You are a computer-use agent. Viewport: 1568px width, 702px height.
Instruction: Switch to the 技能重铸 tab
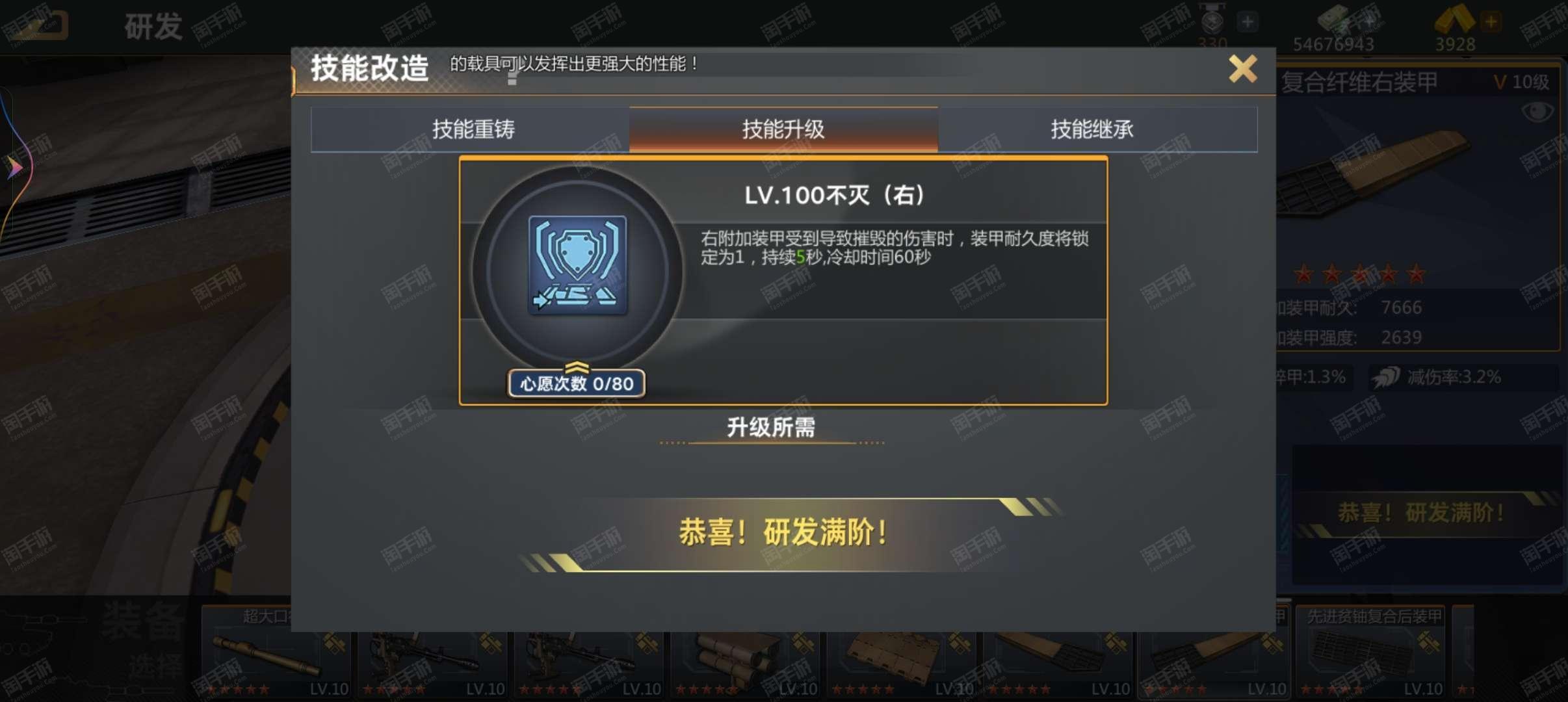[x=473, y=129]
